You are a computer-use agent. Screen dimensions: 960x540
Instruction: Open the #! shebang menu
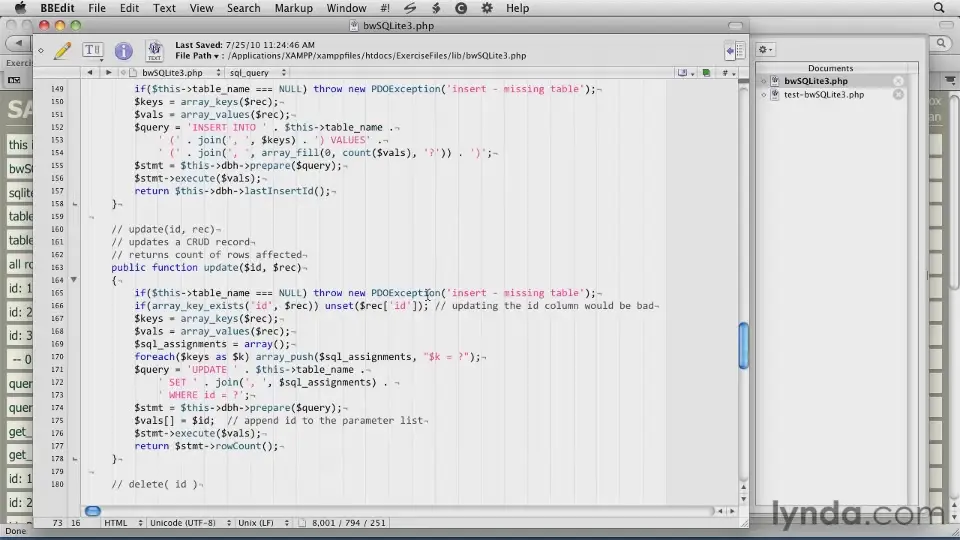point(384,8)
